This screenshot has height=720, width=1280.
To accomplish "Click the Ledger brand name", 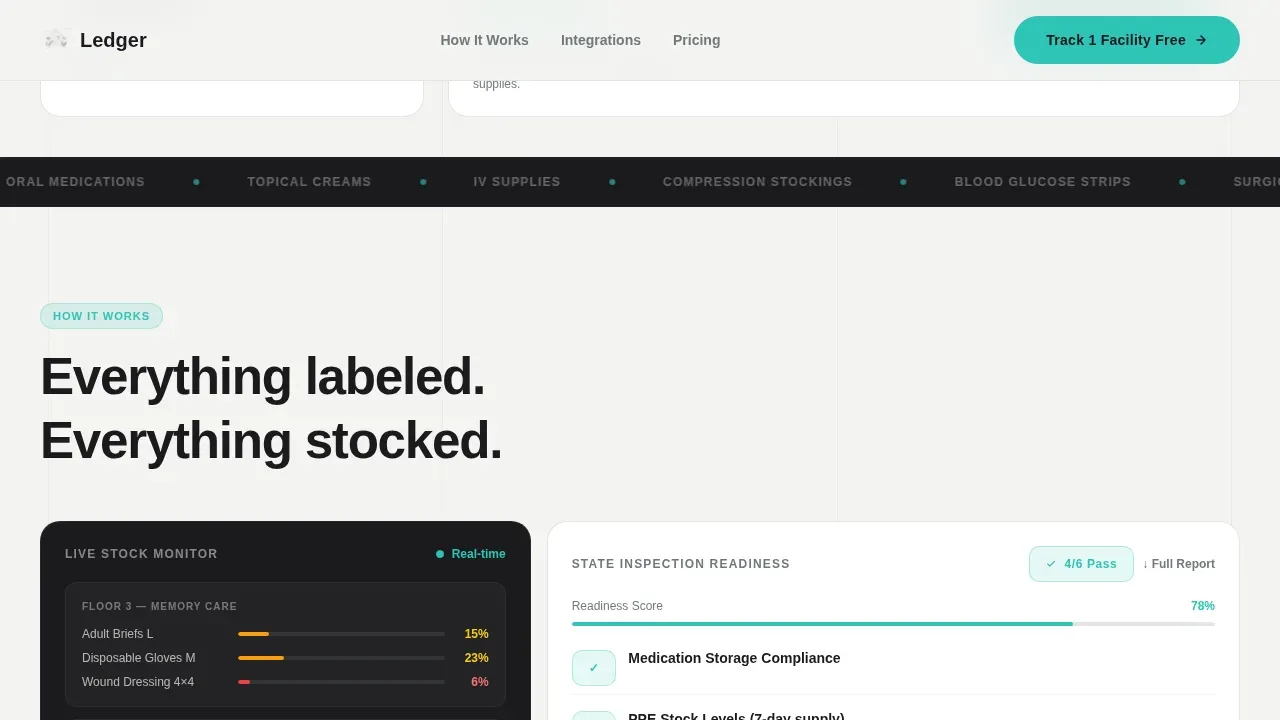I will 113,40.
